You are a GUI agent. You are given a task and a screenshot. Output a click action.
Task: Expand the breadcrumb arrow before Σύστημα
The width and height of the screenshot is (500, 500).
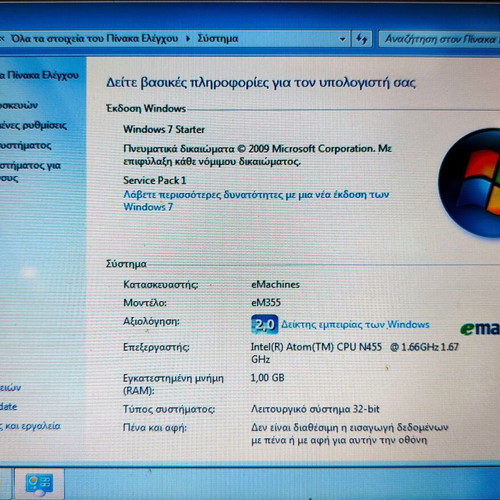coord(188,39)
